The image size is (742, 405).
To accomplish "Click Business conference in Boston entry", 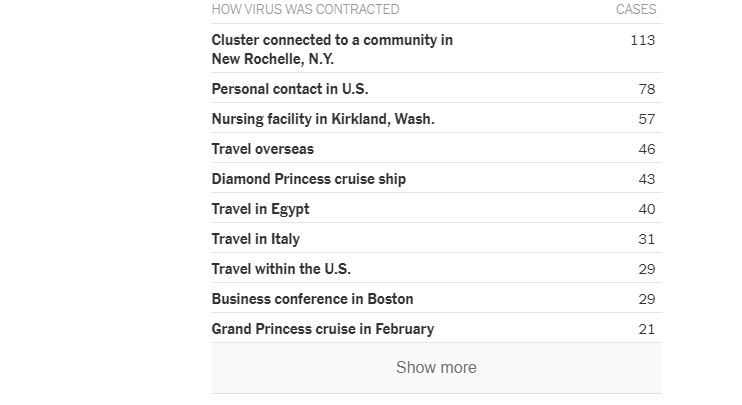I will tap(312, 299).
